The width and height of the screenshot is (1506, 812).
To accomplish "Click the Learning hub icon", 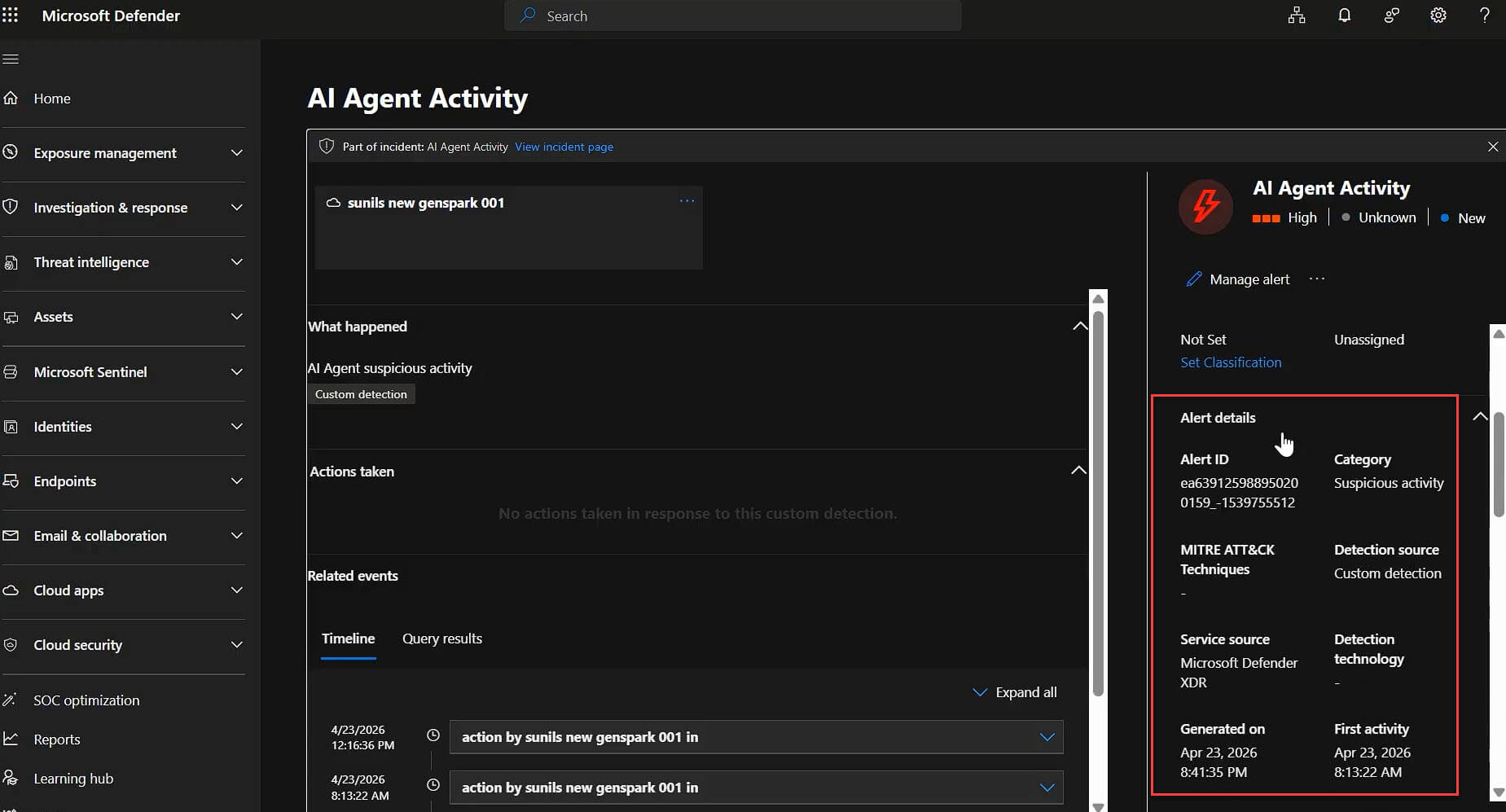I will coord(11,778).
